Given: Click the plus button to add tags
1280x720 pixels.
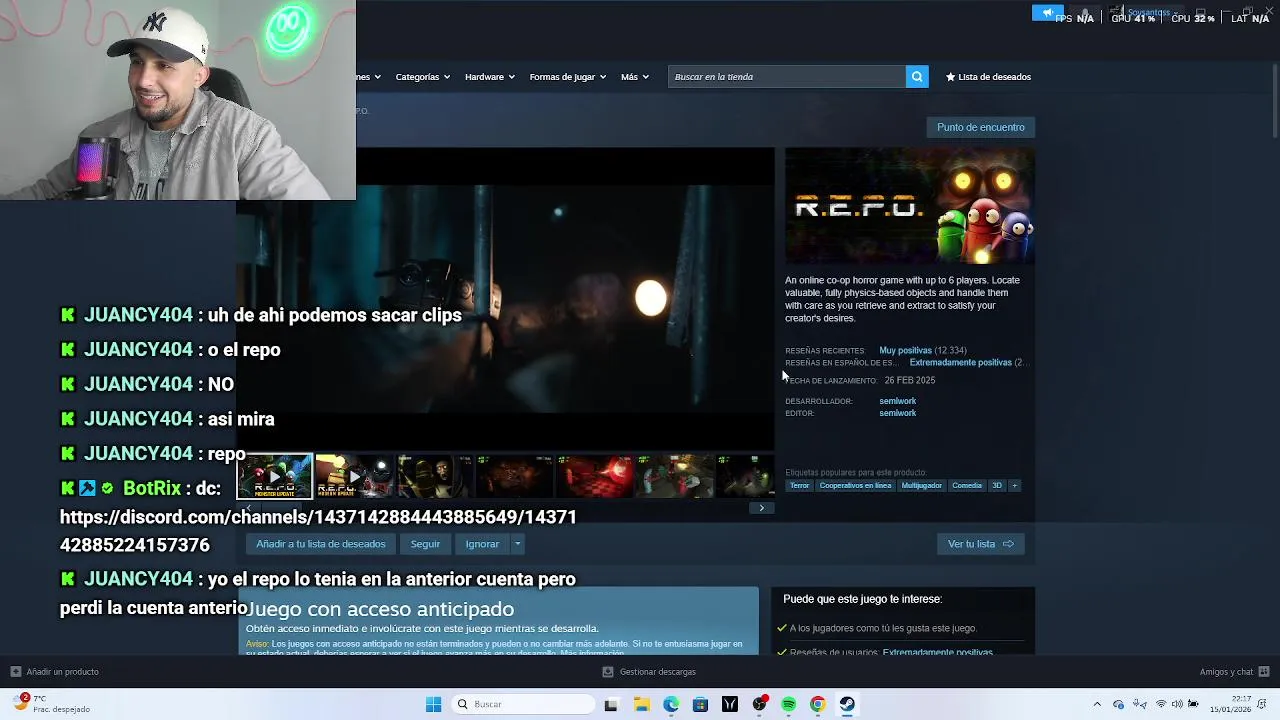Looking at the screenshot, I should coord(1014,486).
